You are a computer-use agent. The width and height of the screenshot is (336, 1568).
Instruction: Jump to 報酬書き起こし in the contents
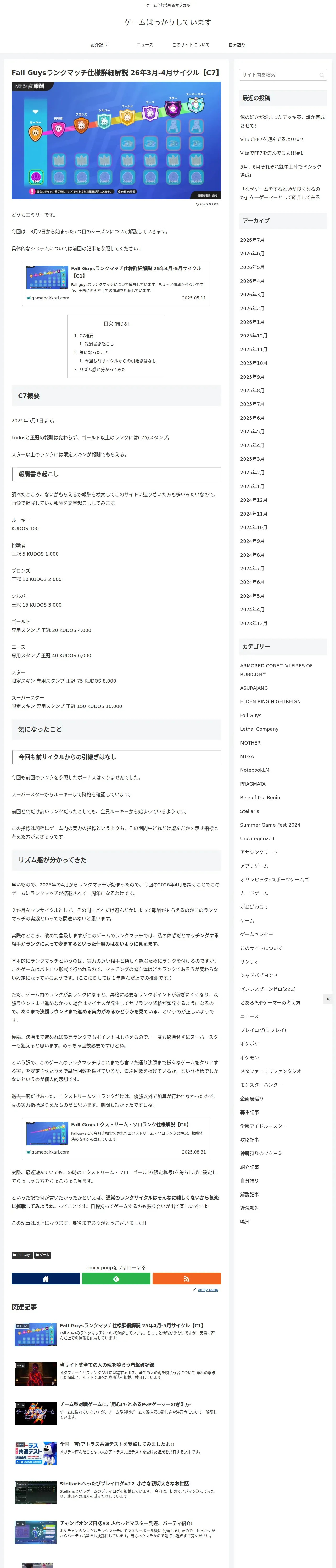click(x=99, y=344)
